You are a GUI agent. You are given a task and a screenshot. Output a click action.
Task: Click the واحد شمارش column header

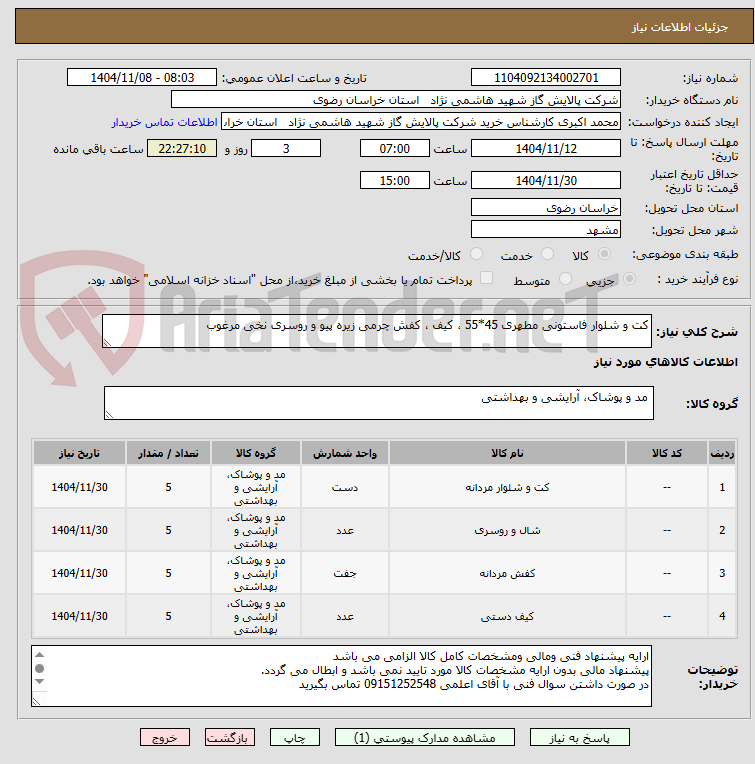344,453
